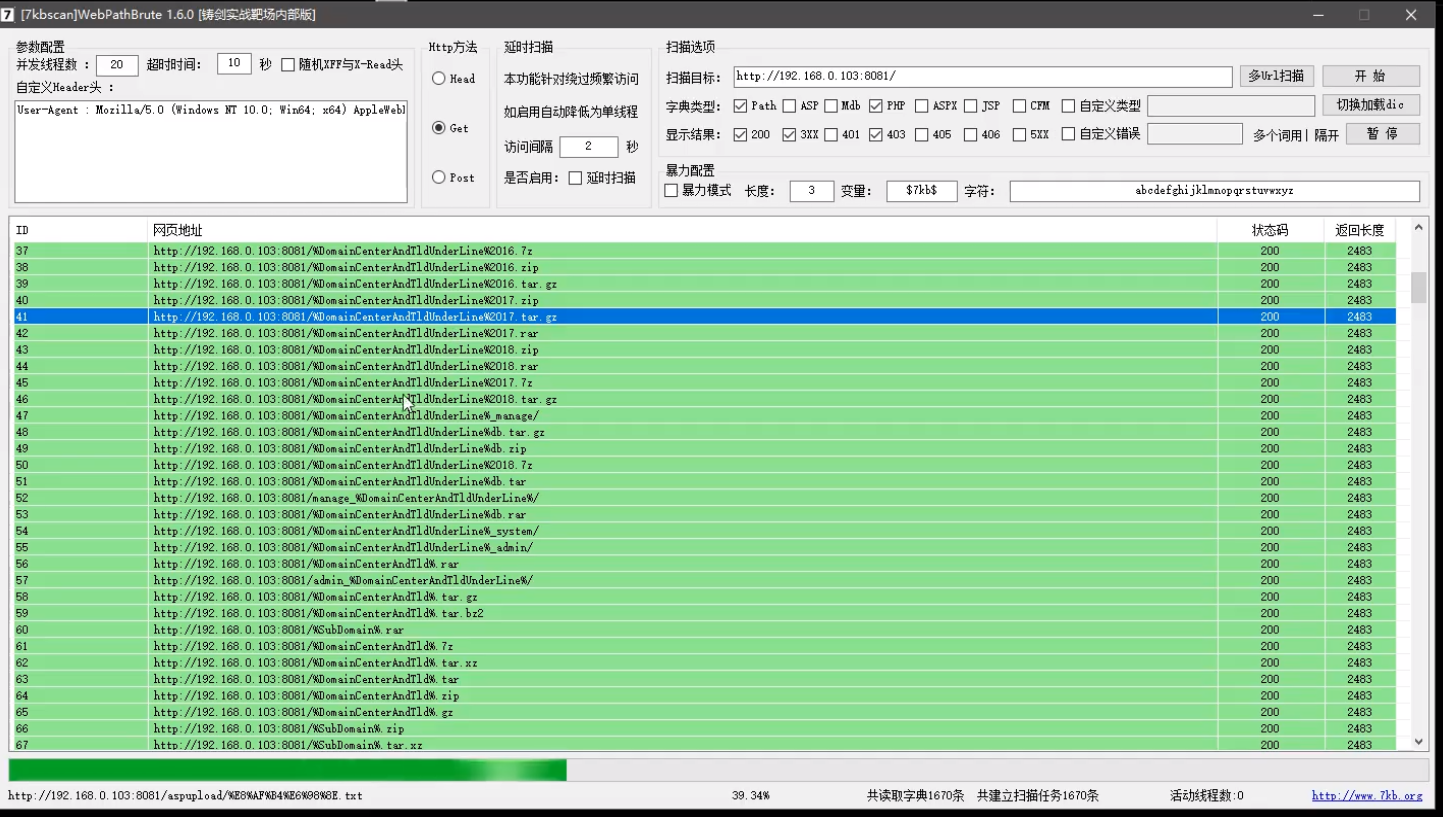Image resolution: width=1443 pixels, height=817 pixels.
Task: Select row 54 ending in _system/
Action: point(703,531)
